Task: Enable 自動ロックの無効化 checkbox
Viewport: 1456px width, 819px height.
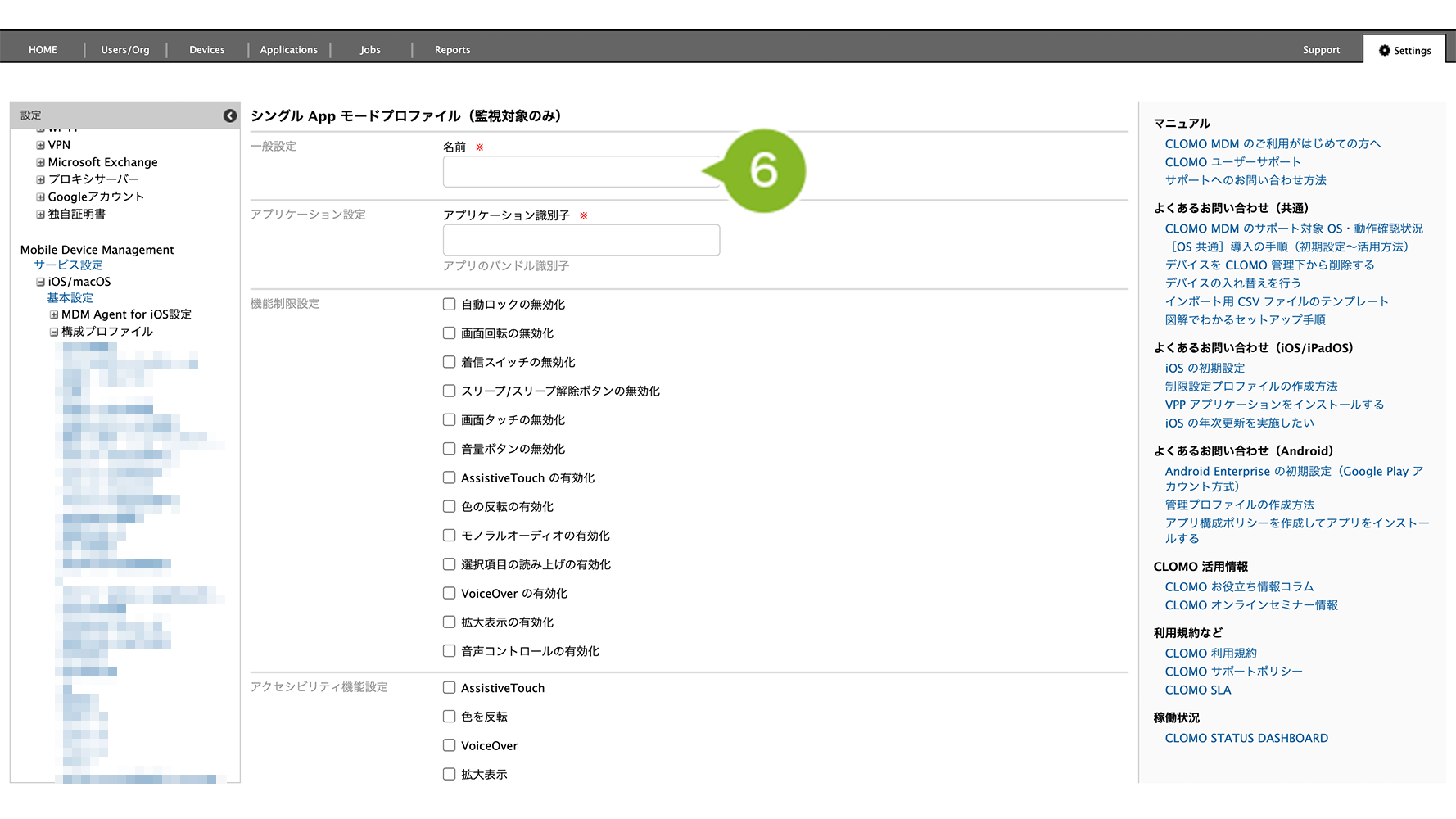Action: click(449, 304)
